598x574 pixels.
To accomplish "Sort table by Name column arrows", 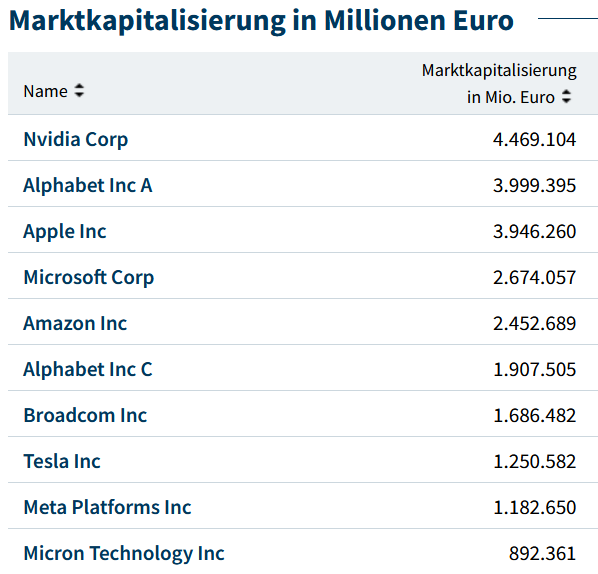I will (79, 91).
